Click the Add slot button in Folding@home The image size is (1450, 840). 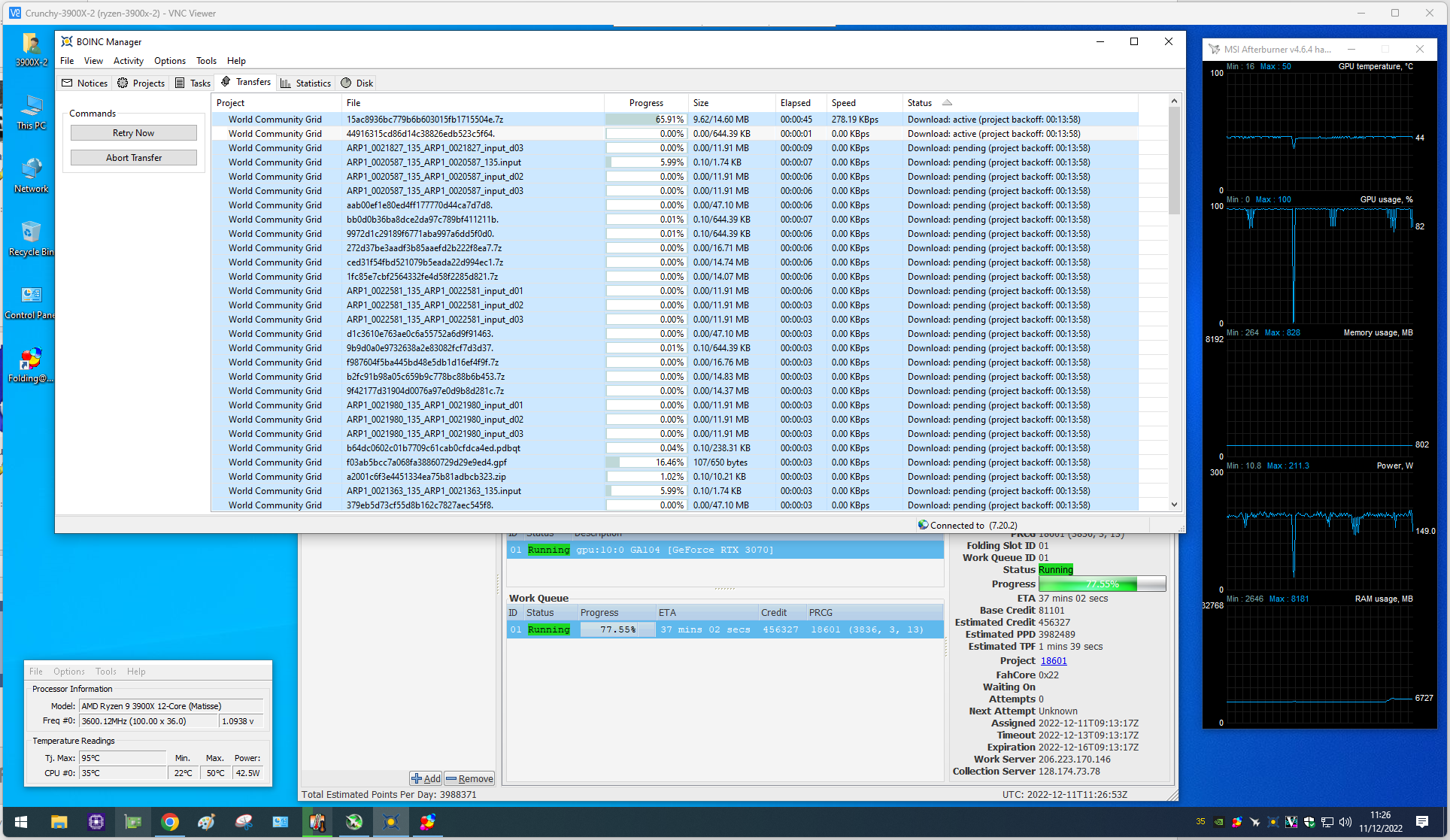point(426,778)
